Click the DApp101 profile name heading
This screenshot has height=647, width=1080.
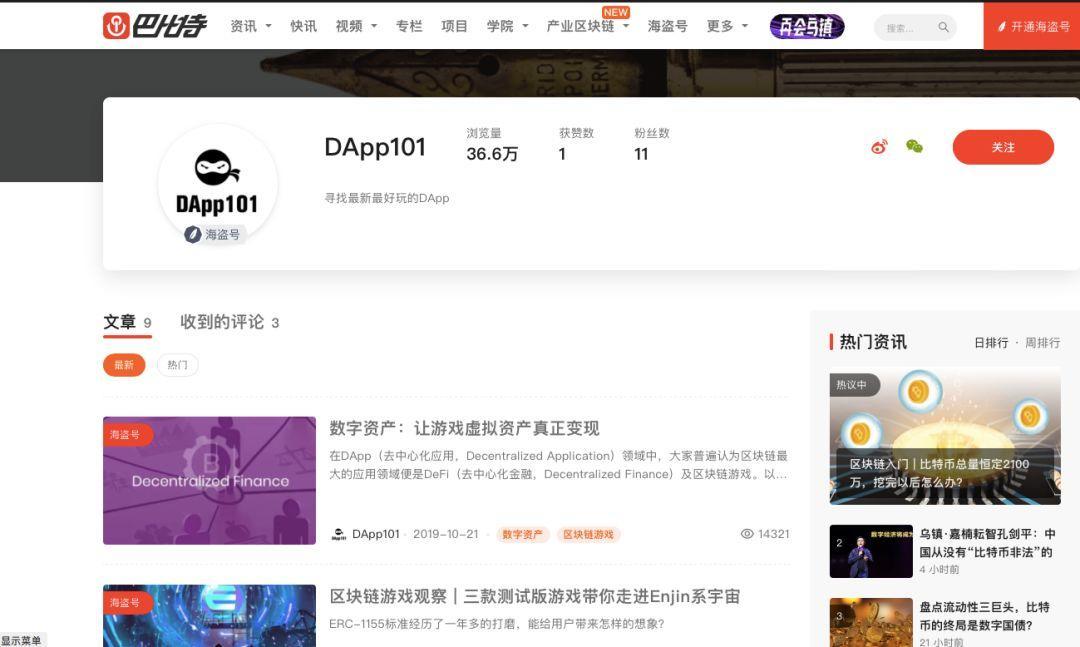[x=375, y=147]
